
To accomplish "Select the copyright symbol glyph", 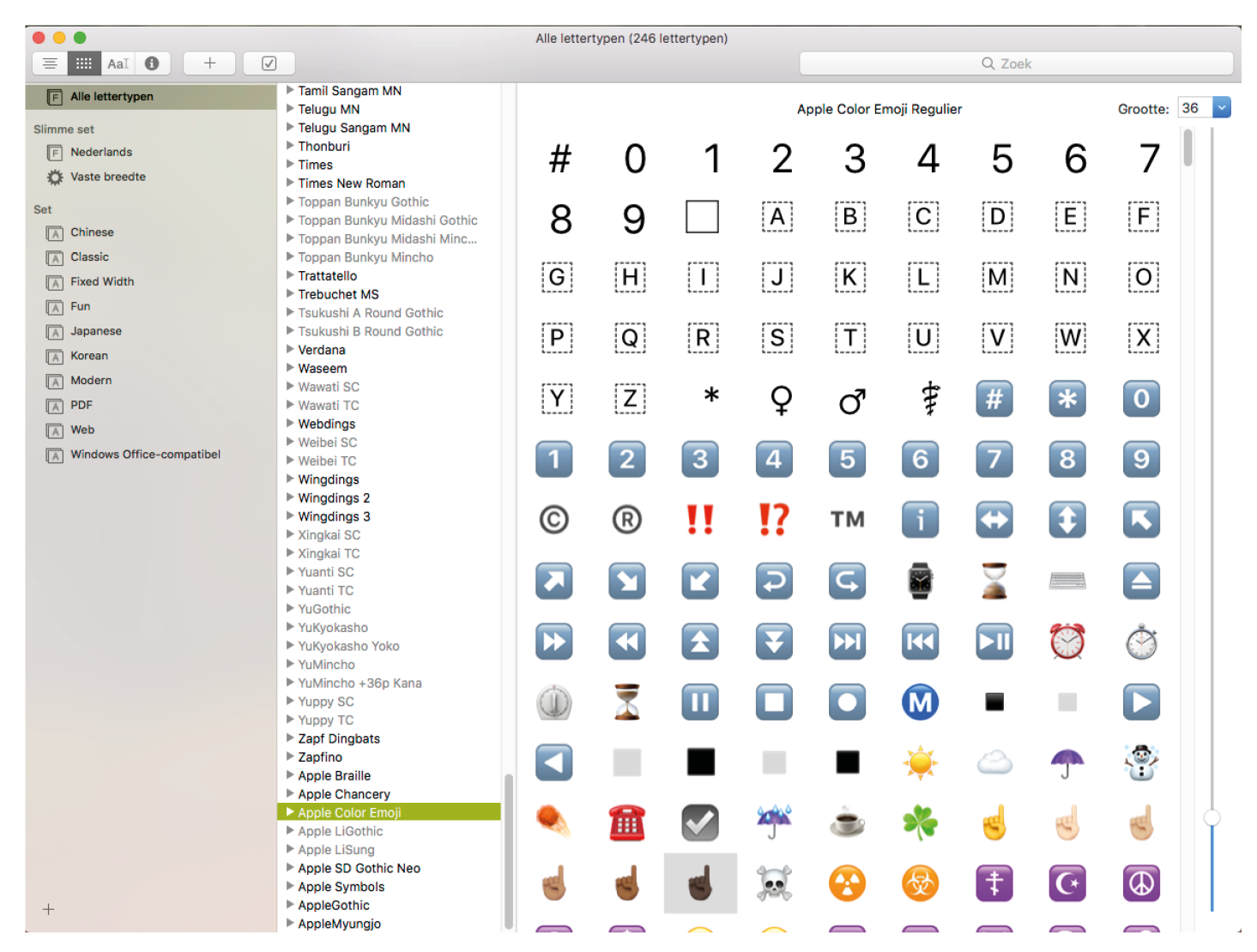I will tap(554, 520).
